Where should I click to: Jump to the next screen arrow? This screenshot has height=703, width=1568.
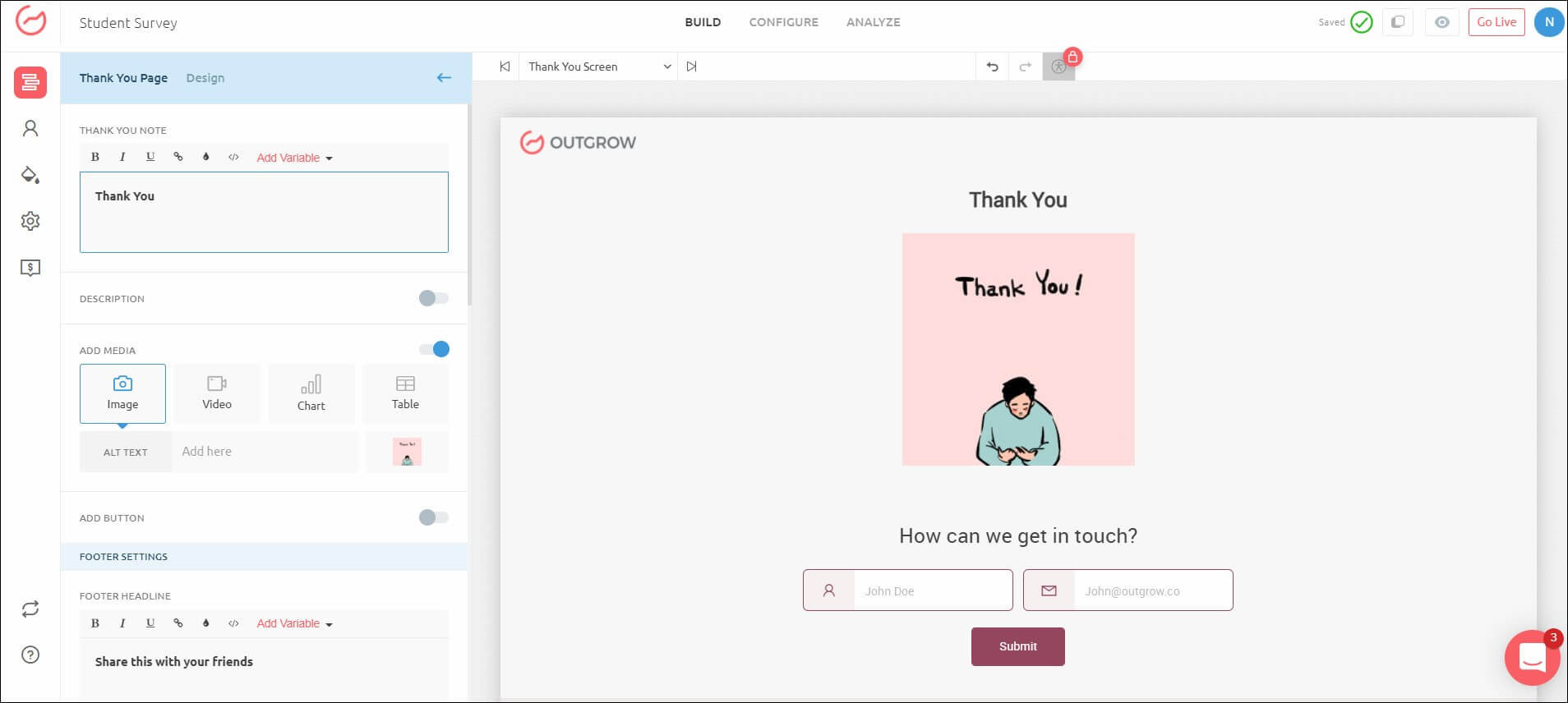(692, 67)
